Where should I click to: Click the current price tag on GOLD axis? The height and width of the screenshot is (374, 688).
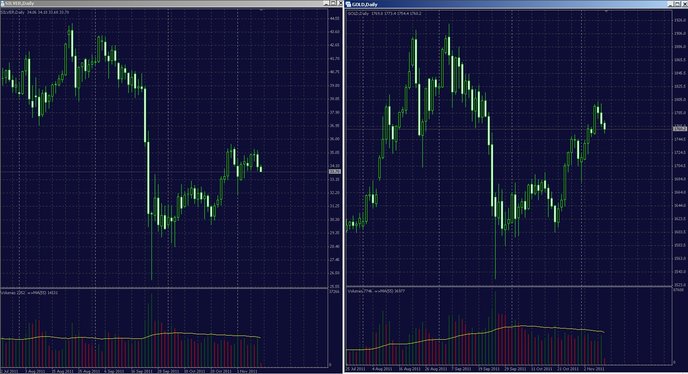click(679, 128)
